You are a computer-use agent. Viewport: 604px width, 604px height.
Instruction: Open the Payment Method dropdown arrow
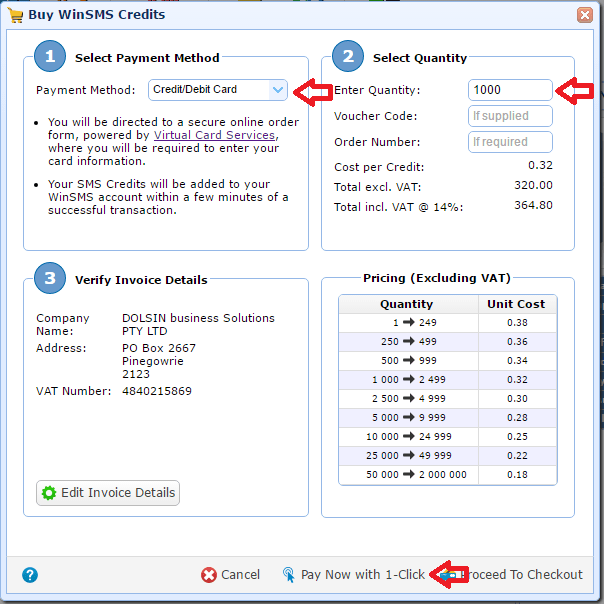(x=278, y=90)
